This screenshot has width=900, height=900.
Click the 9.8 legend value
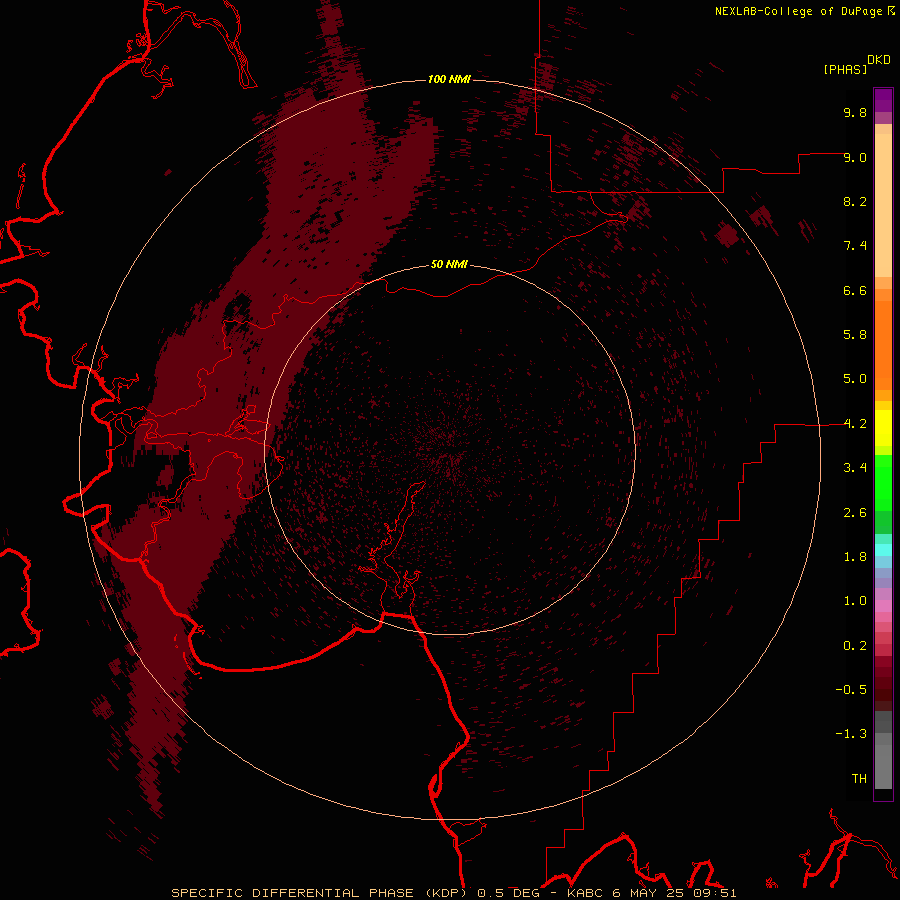click(x=855, y=112)
